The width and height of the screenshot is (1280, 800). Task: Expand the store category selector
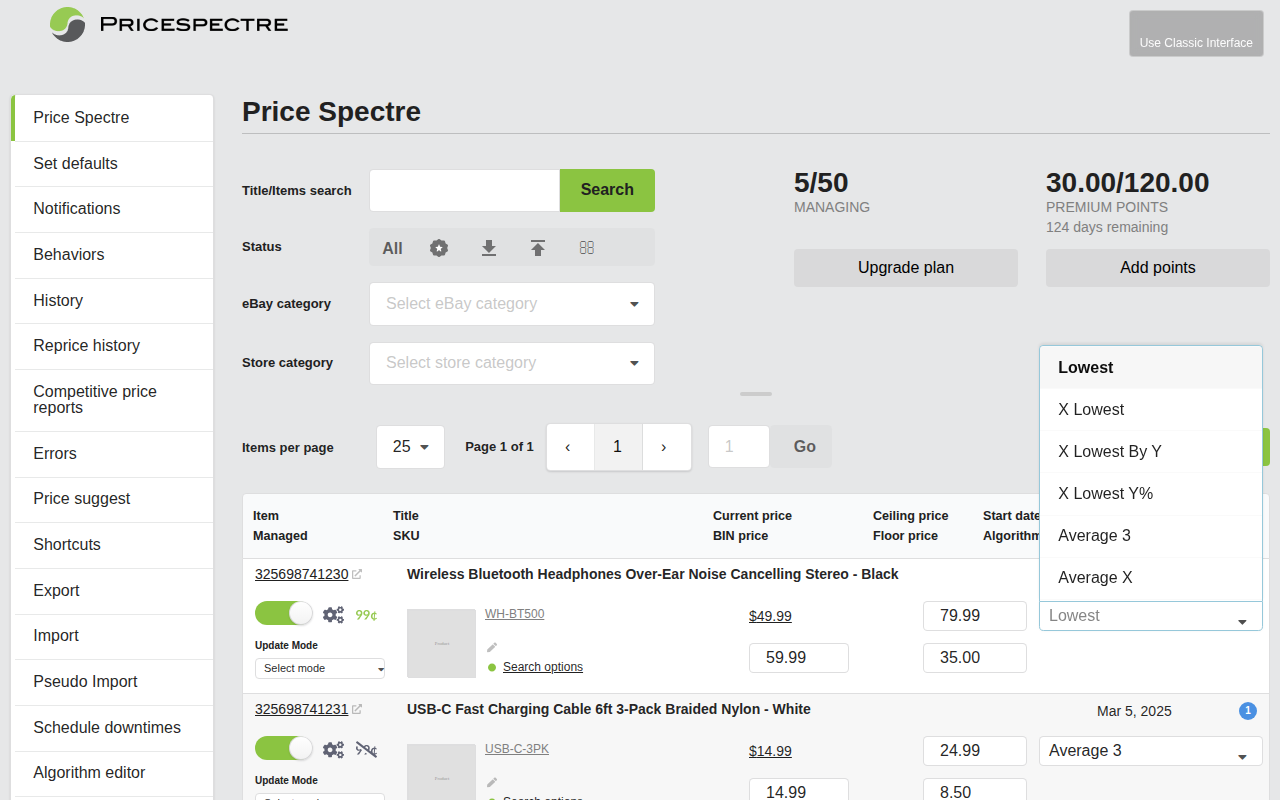(511, 362)
